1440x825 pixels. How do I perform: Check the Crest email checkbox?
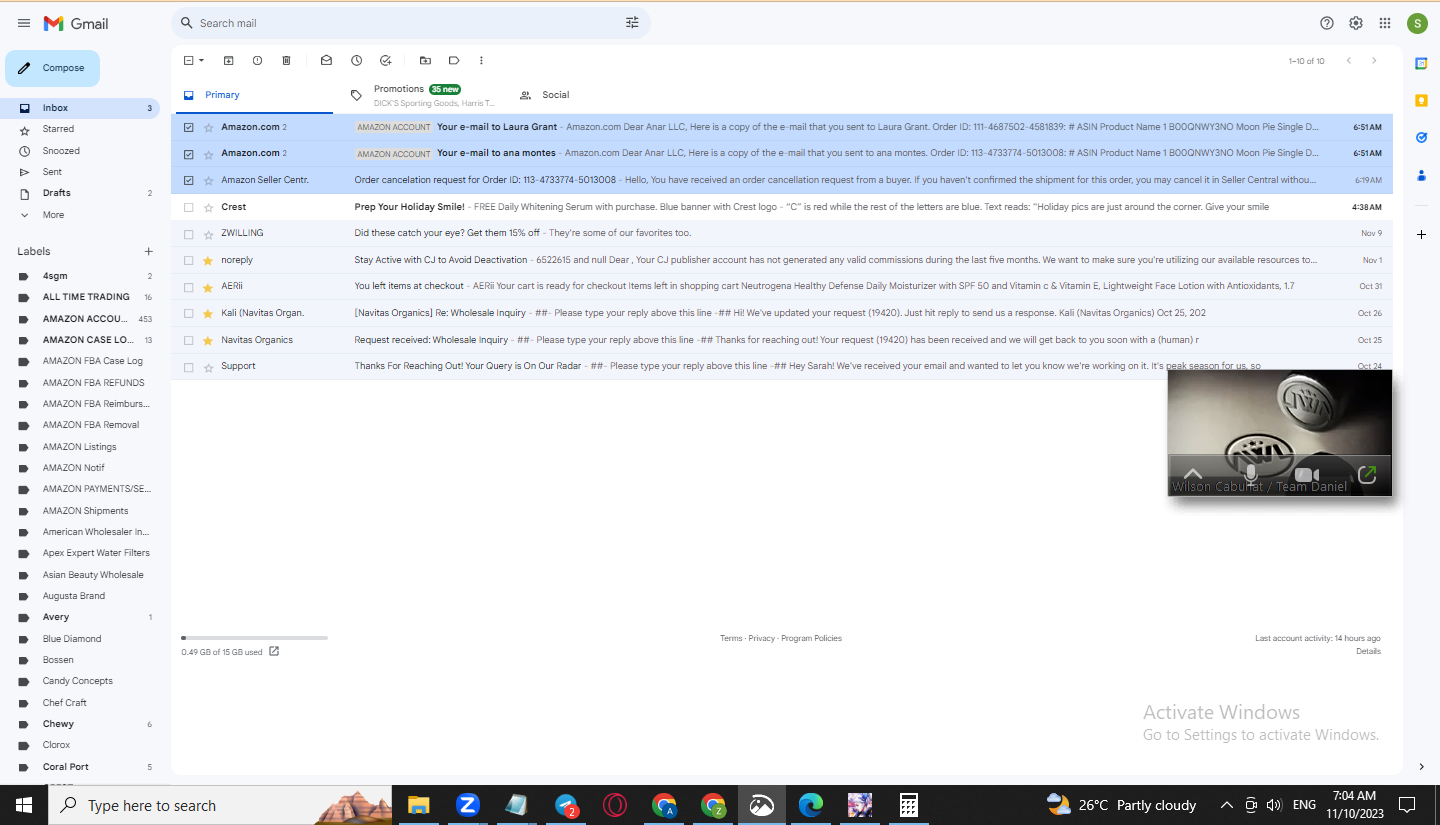click(188, 207)
